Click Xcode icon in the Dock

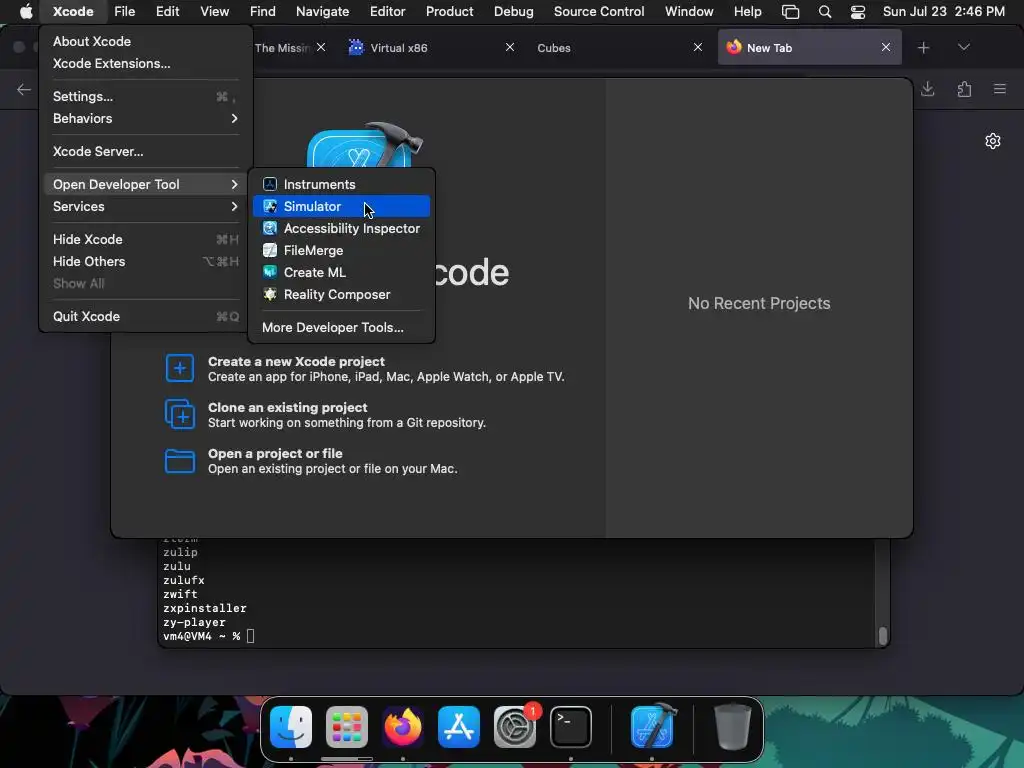coord(652,727)
